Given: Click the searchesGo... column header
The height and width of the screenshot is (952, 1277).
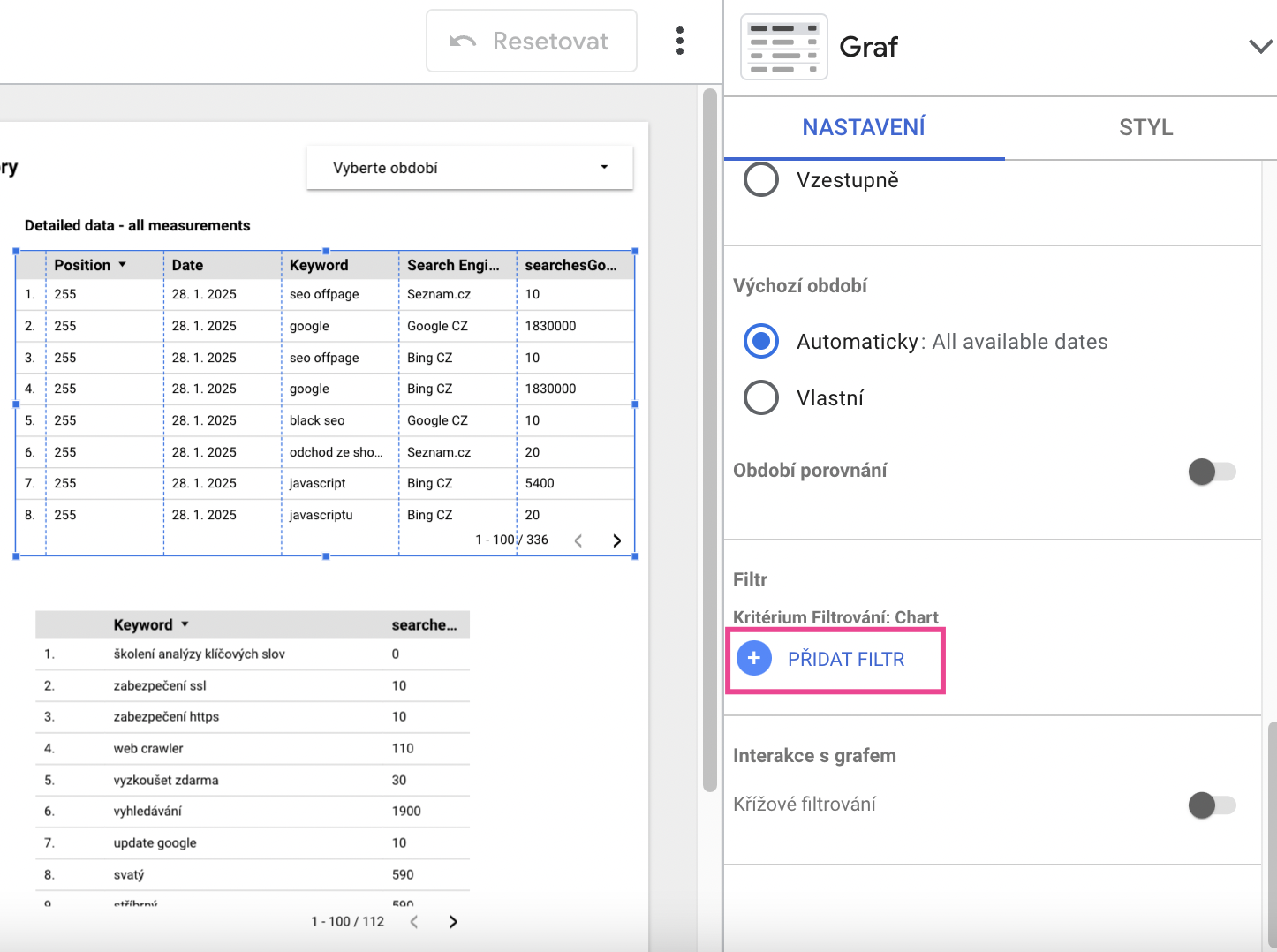Looking at the screenshot, I should click(x=570, y=265).
